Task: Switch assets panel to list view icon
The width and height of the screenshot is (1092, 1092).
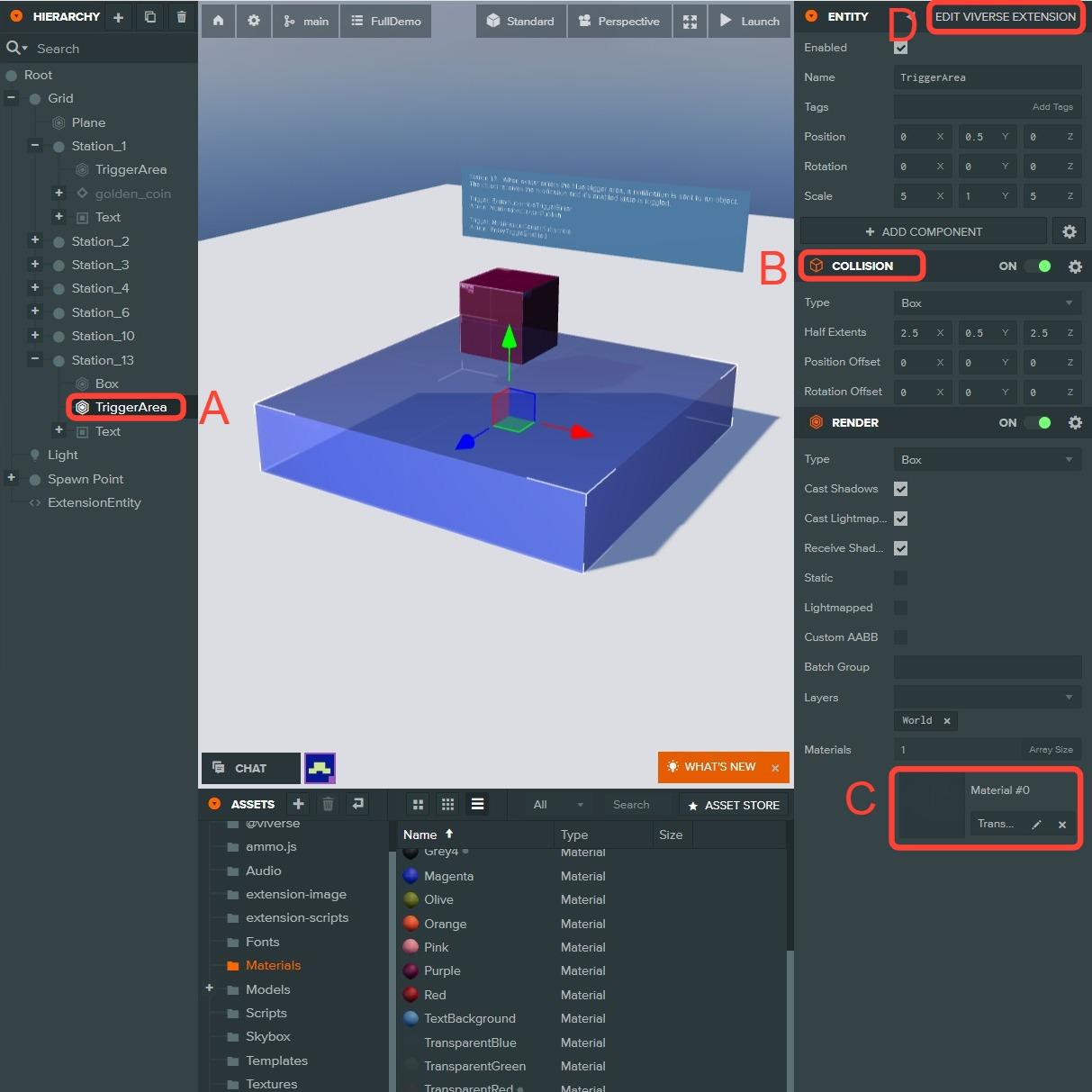Action: pos(477,804)
